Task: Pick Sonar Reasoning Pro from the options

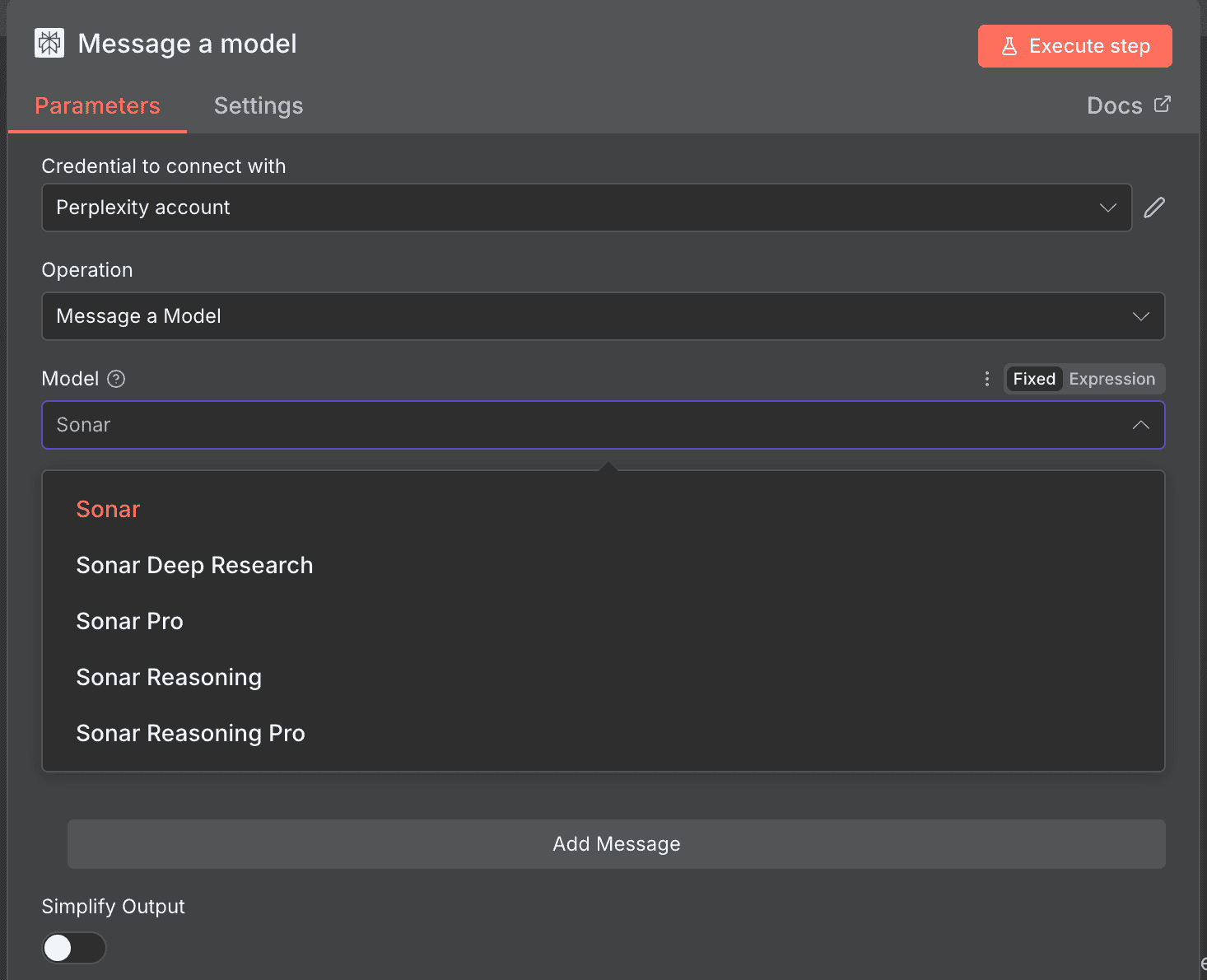Action: 190,733
